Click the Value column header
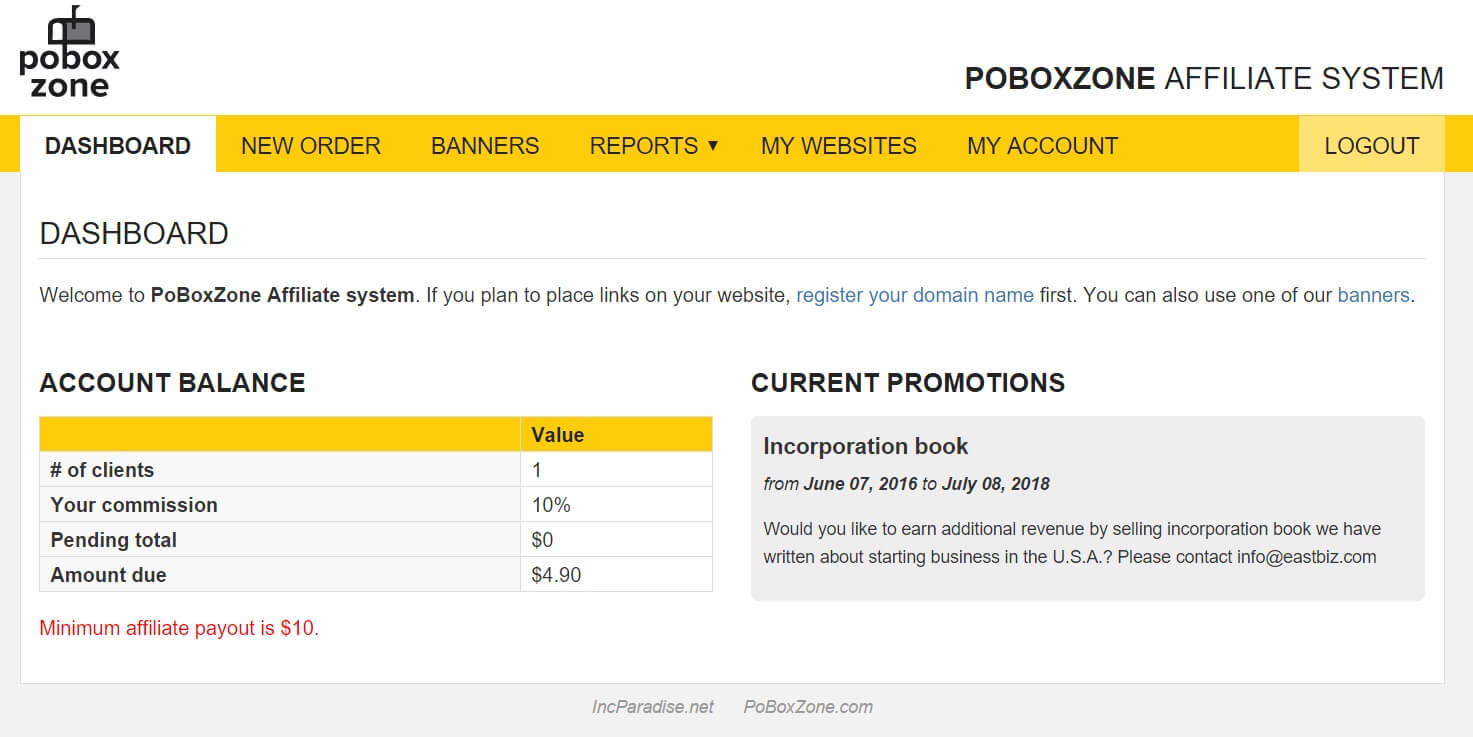1473x737 pixels. point(616,434)
